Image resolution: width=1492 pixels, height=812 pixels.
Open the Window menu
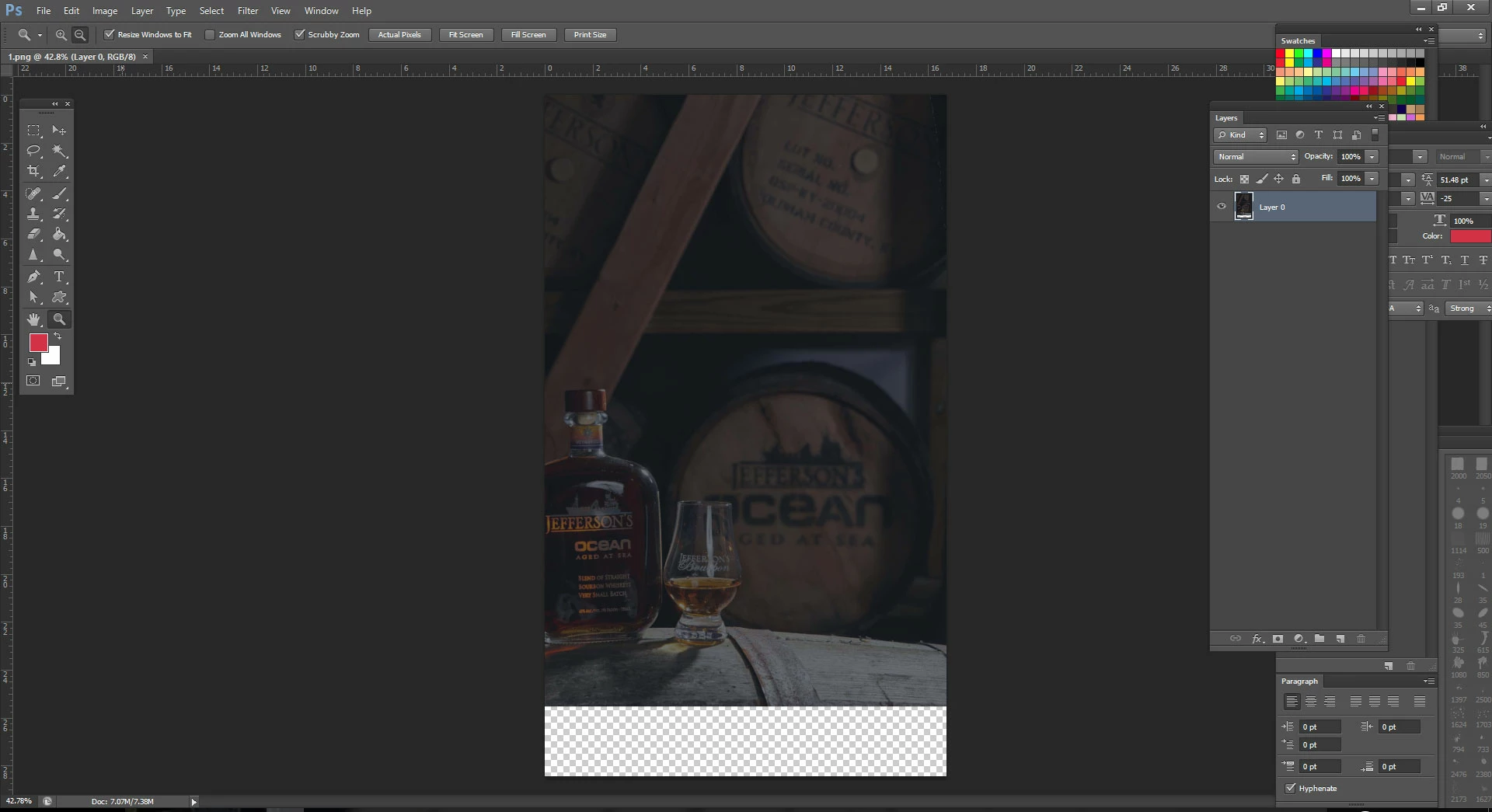(x=321, y=11)
